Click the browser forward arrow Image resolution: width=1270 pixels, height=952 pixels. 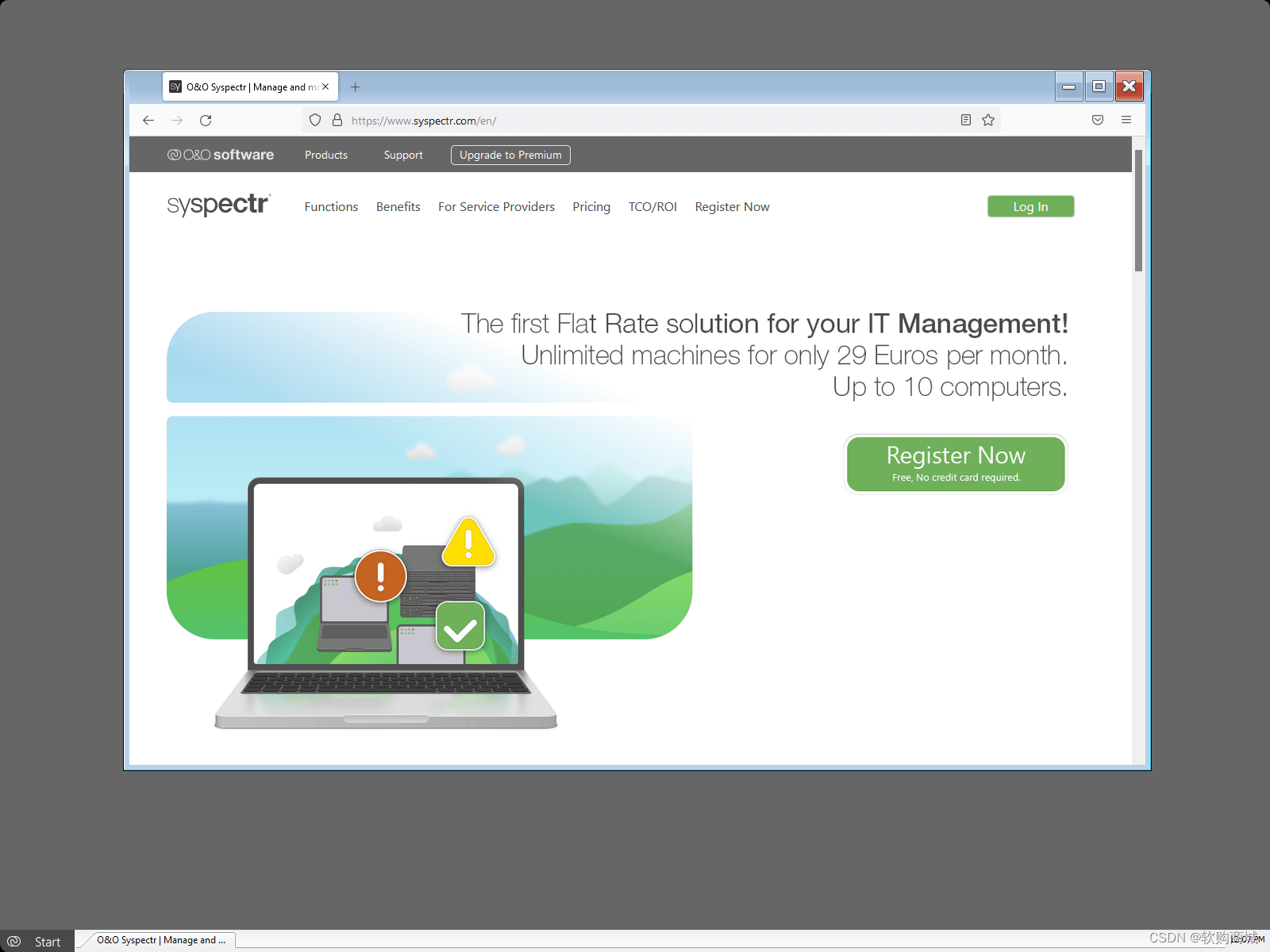[177, 121]
